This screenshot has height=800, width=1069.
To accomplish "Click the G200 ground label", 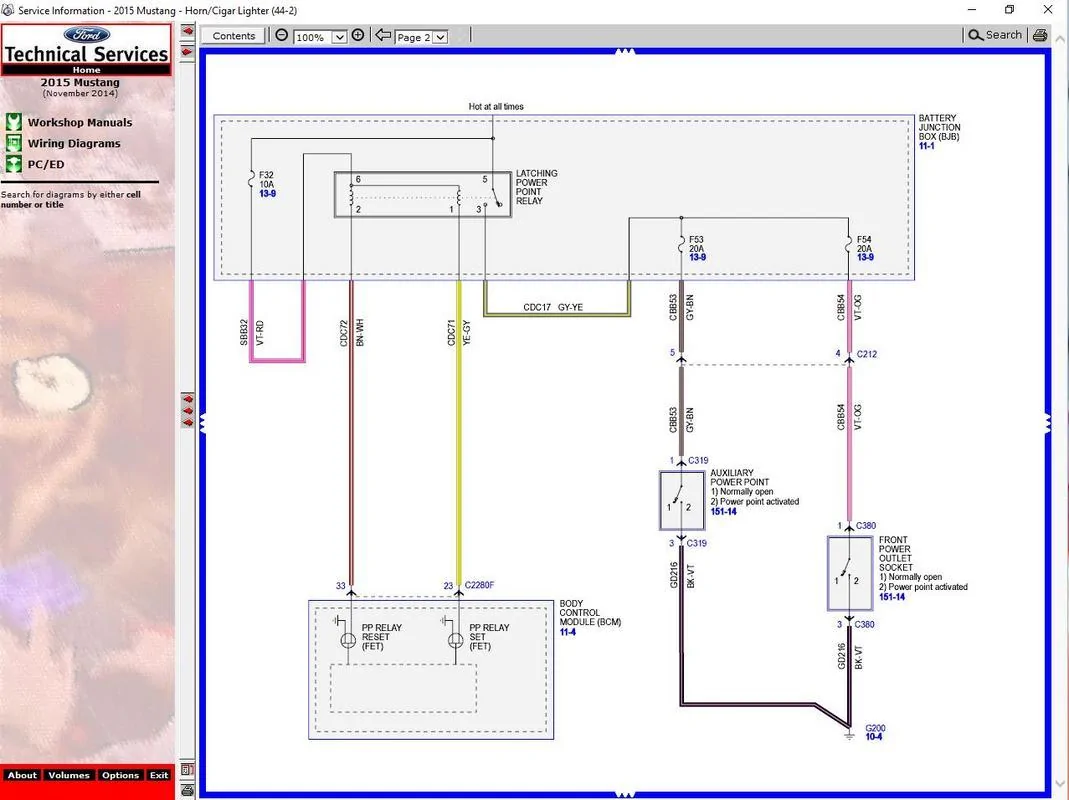I will [x=875, y=728].
